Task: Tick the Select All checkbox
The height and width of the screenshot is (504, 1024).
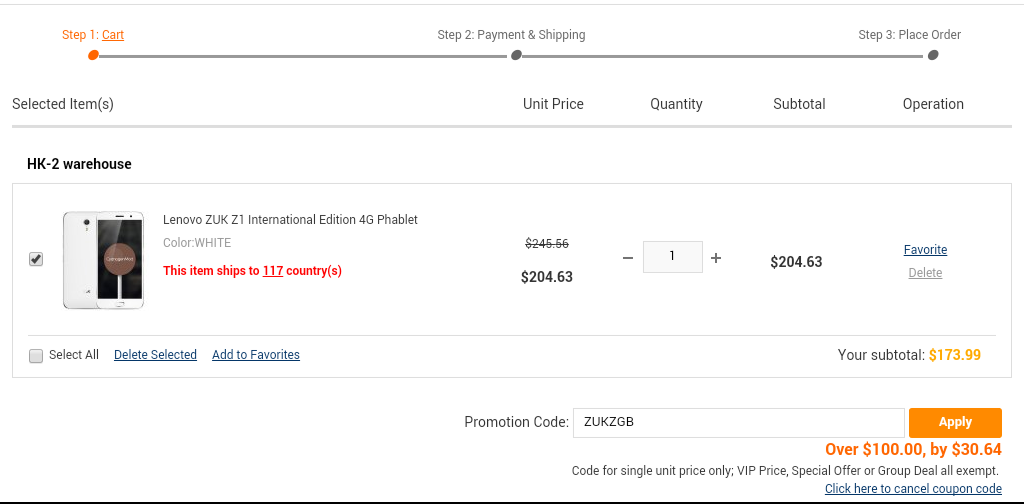Action: [x=36, y=355]
